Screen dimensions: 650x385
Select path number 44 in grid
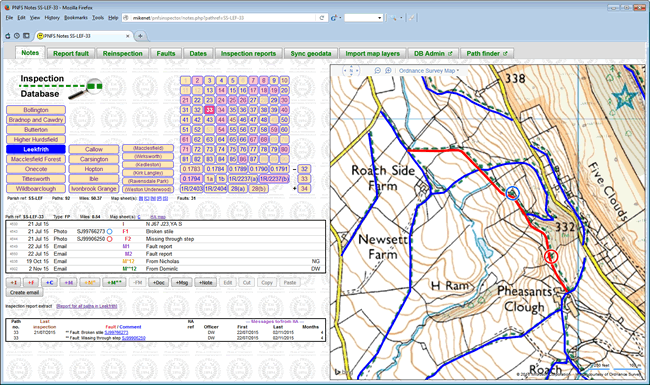click(x=221, y=120)
